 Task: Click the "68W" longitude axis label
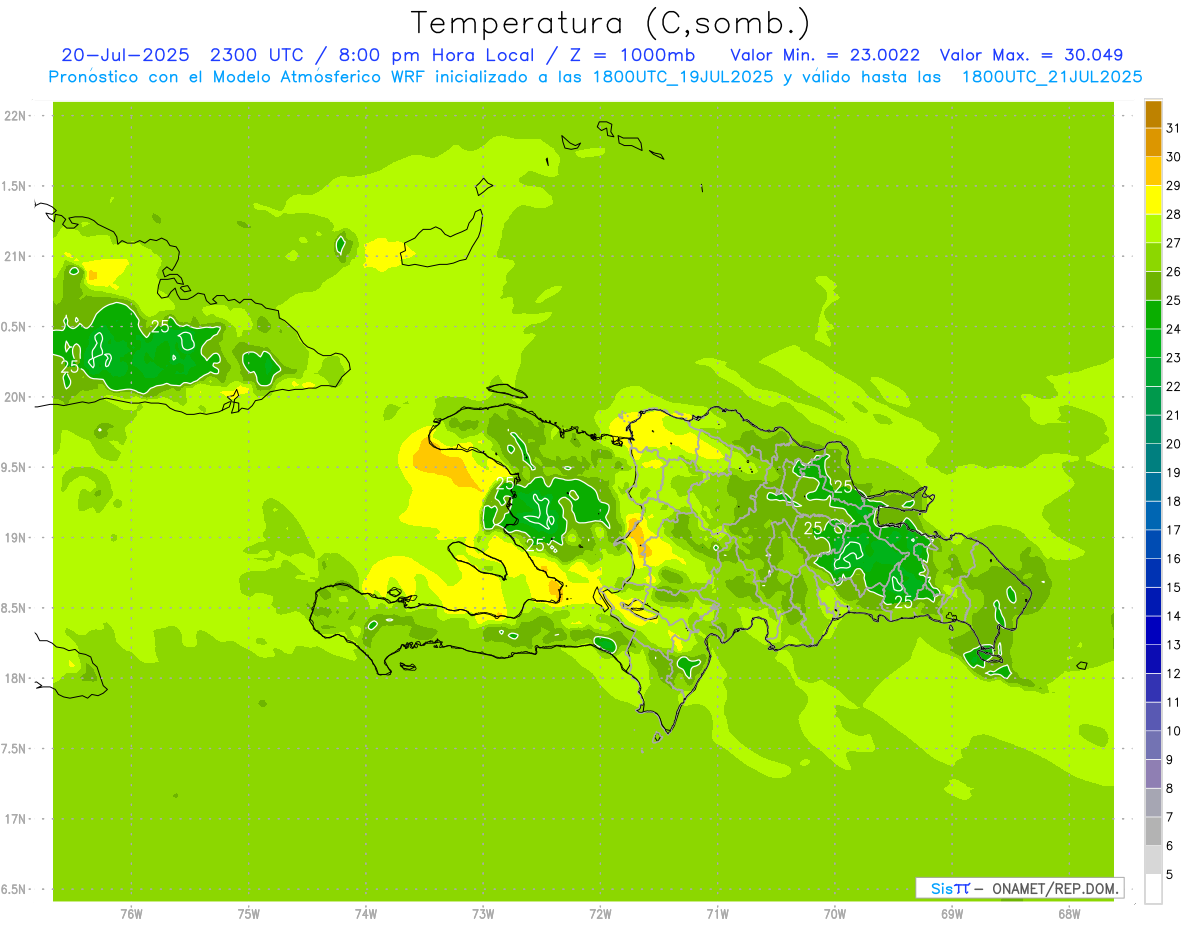coord(1069,914)
